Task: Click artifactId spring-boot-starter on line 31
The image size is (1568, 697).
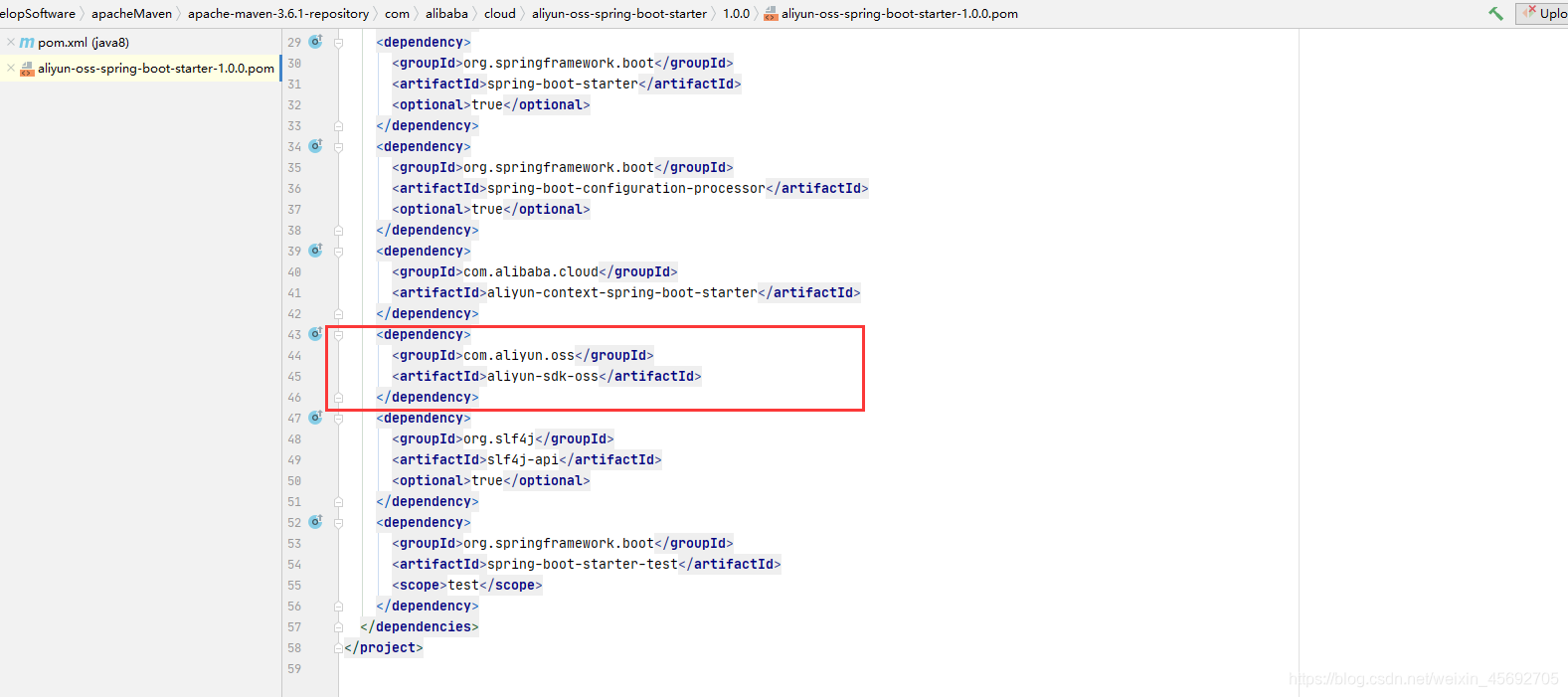Action: 563,84
